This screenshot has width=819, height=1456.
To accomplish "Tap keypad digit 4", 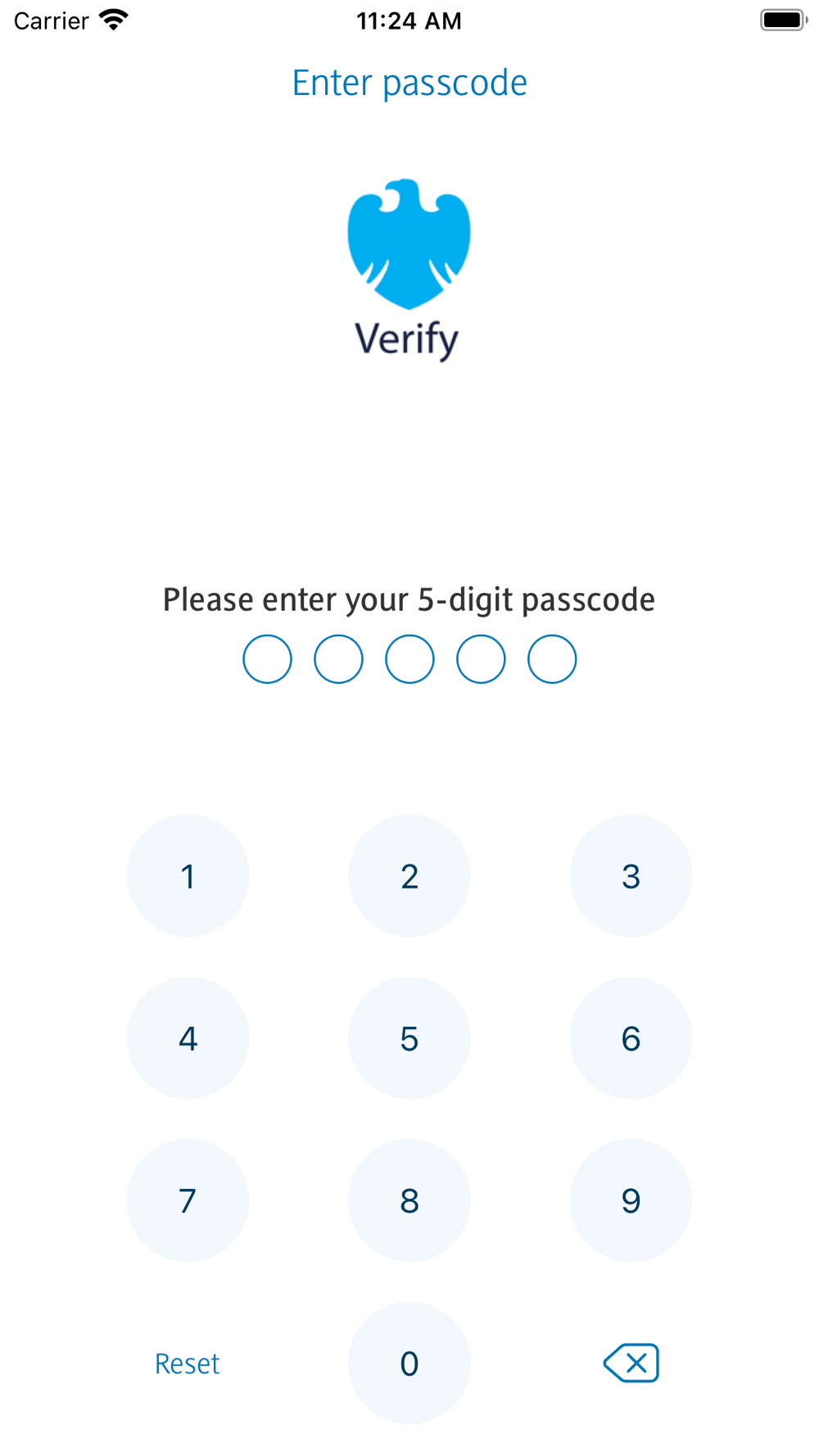I will (188, 1038).
